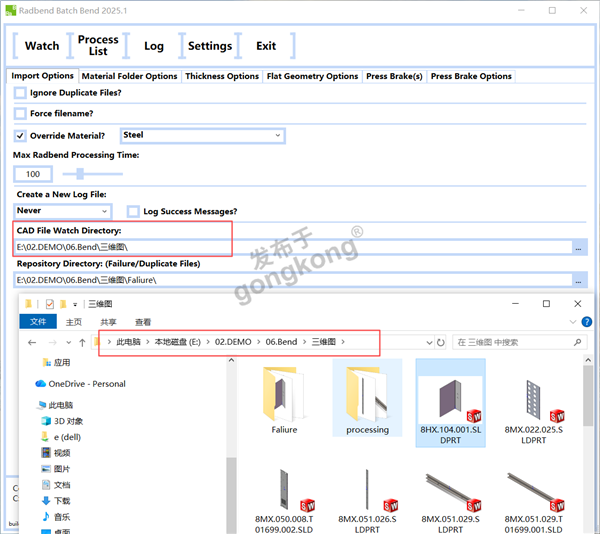Select the Faliure folder

(x=284, y=400)
